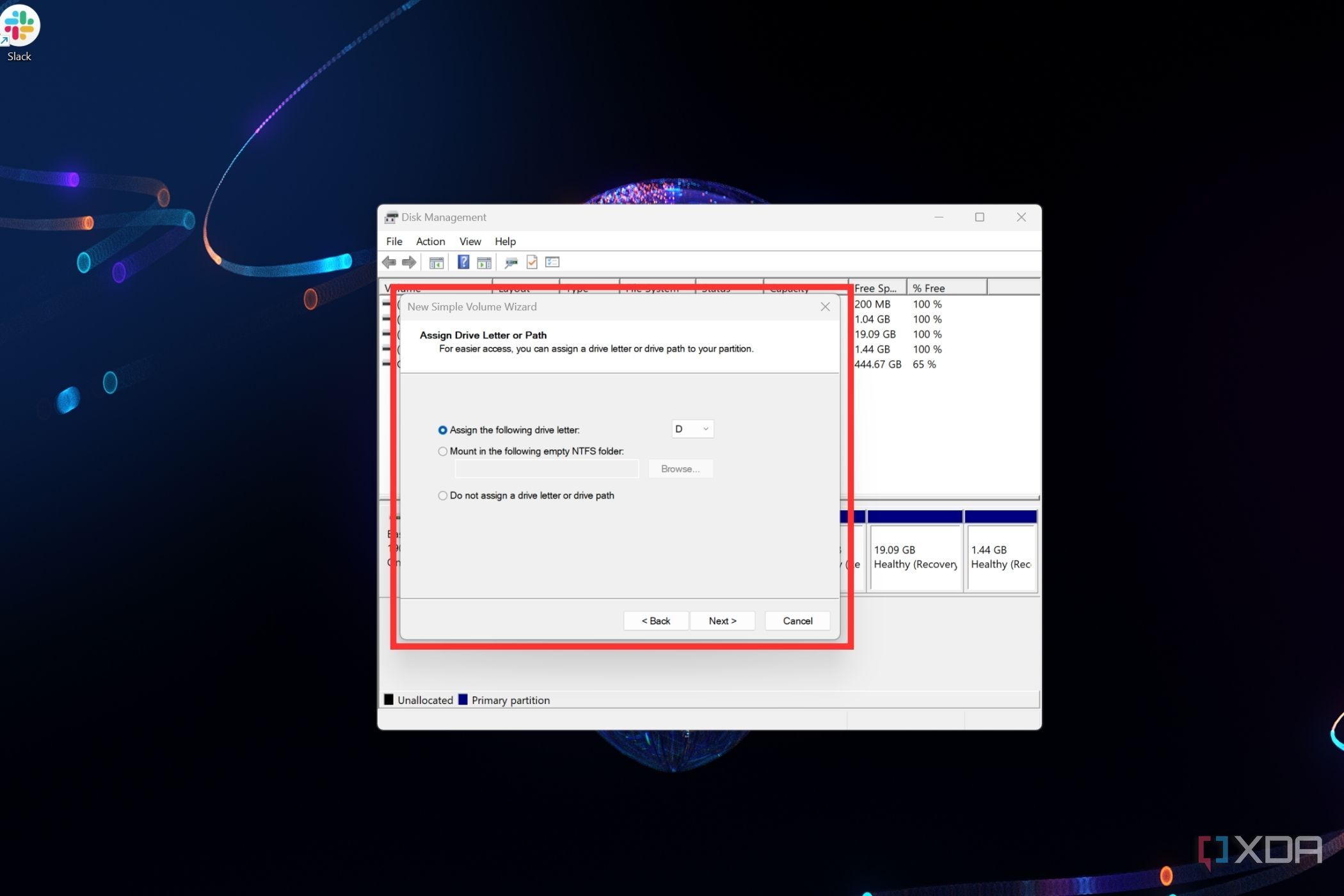Open the View menu

coord(470,241)
